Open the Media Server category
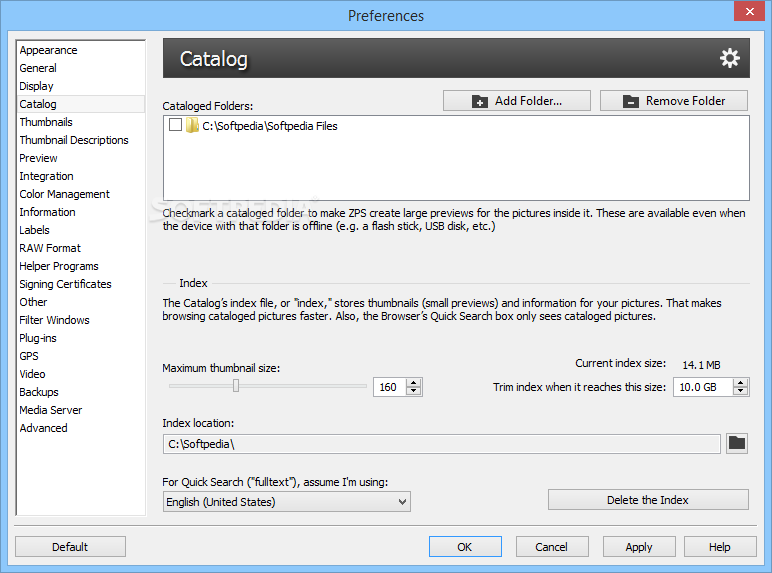Image resolution: width=772 pixels, height=573 pixels. click(x=50, y=410)
